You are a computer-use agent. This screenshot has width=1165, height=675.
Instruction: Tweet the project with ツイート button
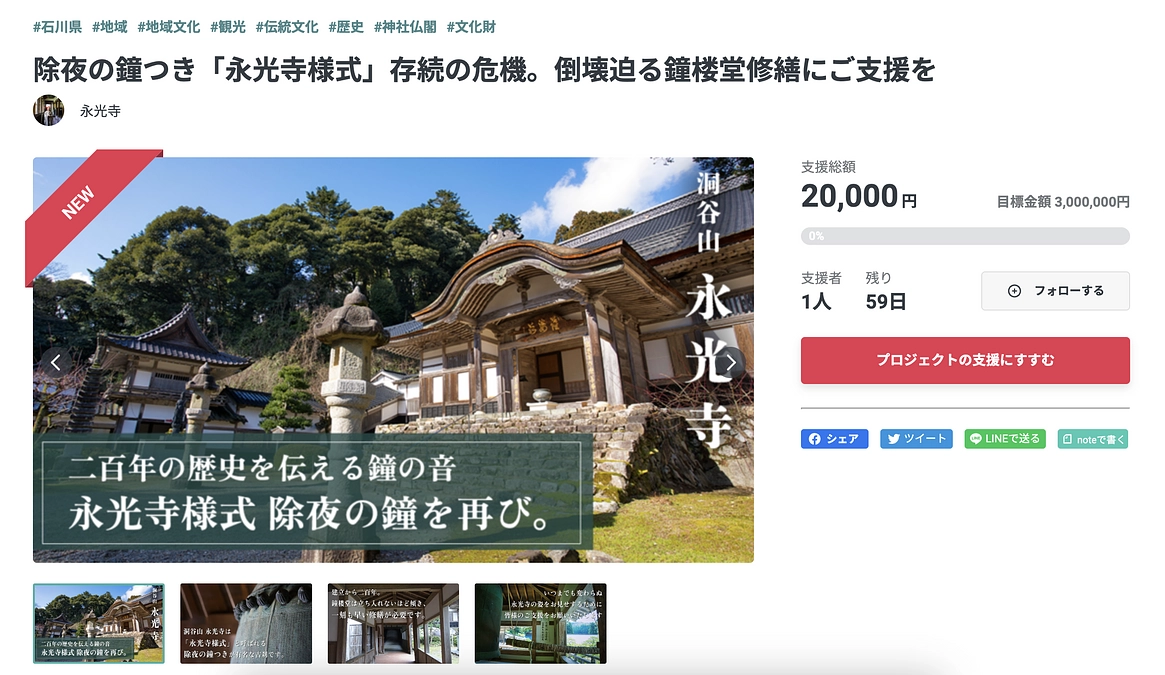click(916, 439)
